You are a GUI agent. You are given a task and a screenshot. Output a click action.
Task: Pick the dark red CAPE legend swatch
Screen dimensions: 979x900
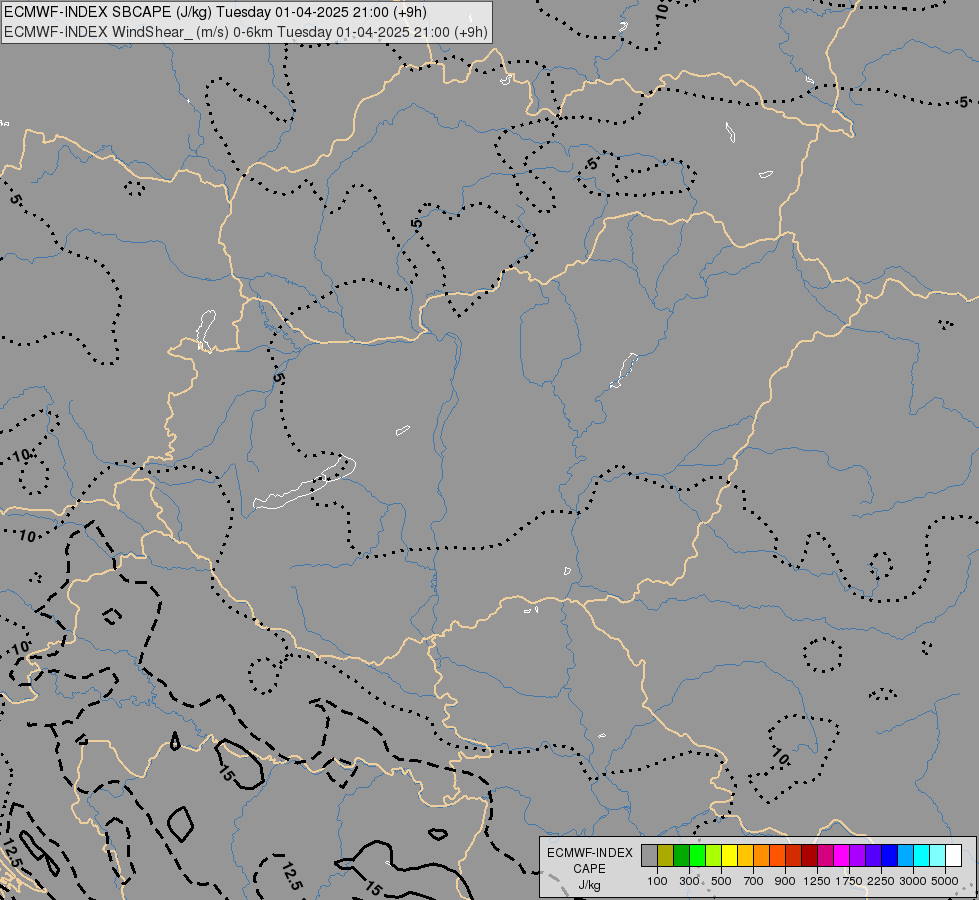(x=810, y=855)
